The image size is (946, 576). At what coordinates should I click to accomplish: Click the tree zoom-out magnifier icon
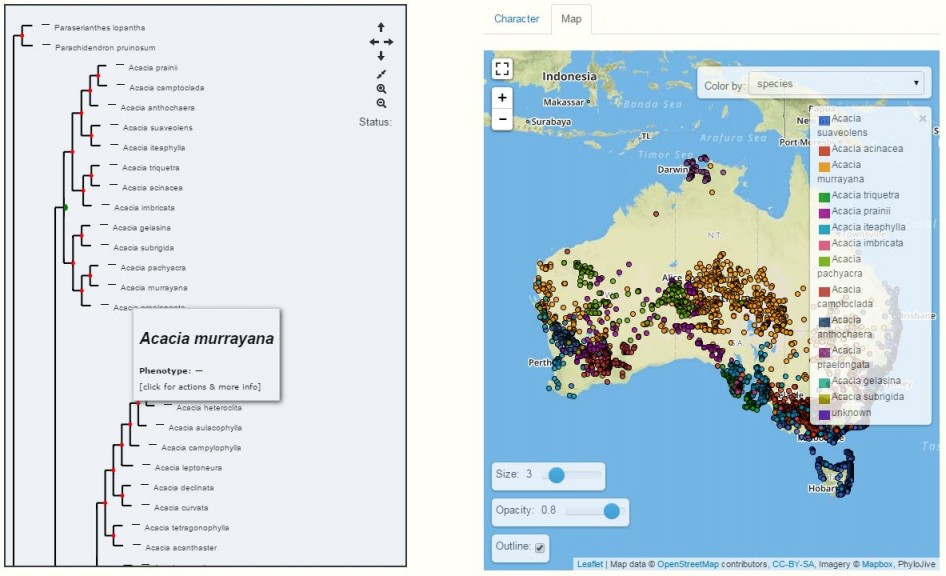coord(381,104)
